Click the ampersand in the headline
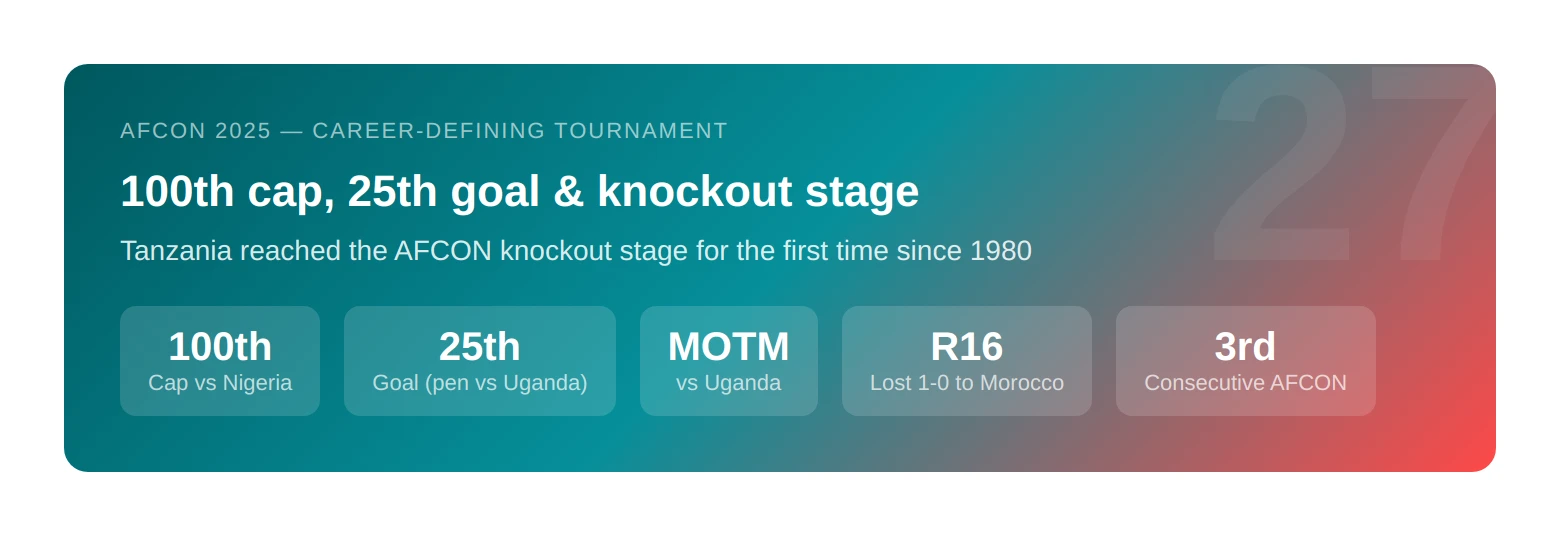The height and width of the screenshot is (536, 1560). (x=568, y=192)
